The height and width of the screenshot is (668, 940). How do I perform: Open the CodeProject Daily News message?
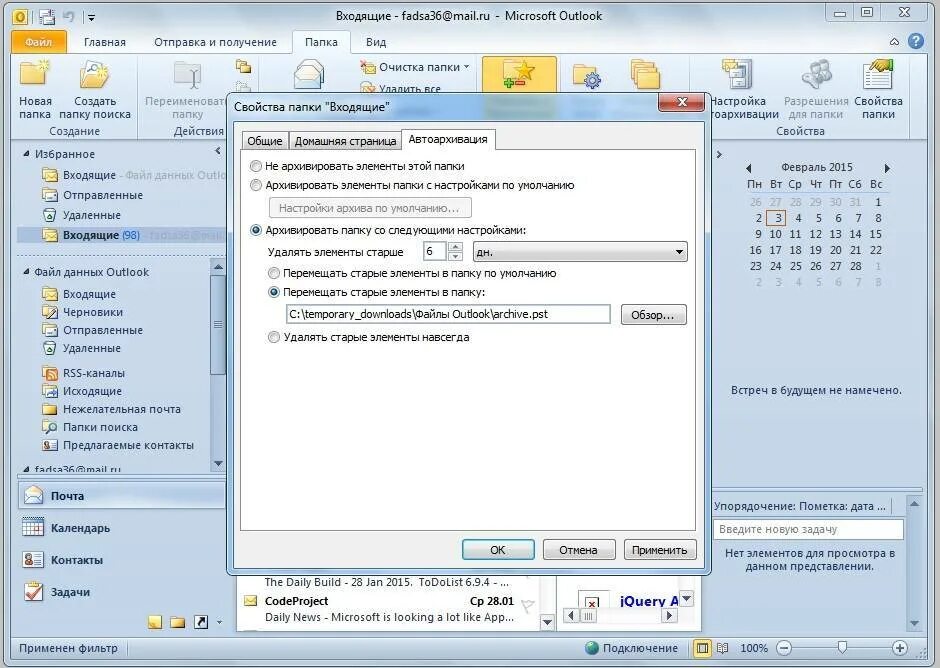tap(389, 609)
